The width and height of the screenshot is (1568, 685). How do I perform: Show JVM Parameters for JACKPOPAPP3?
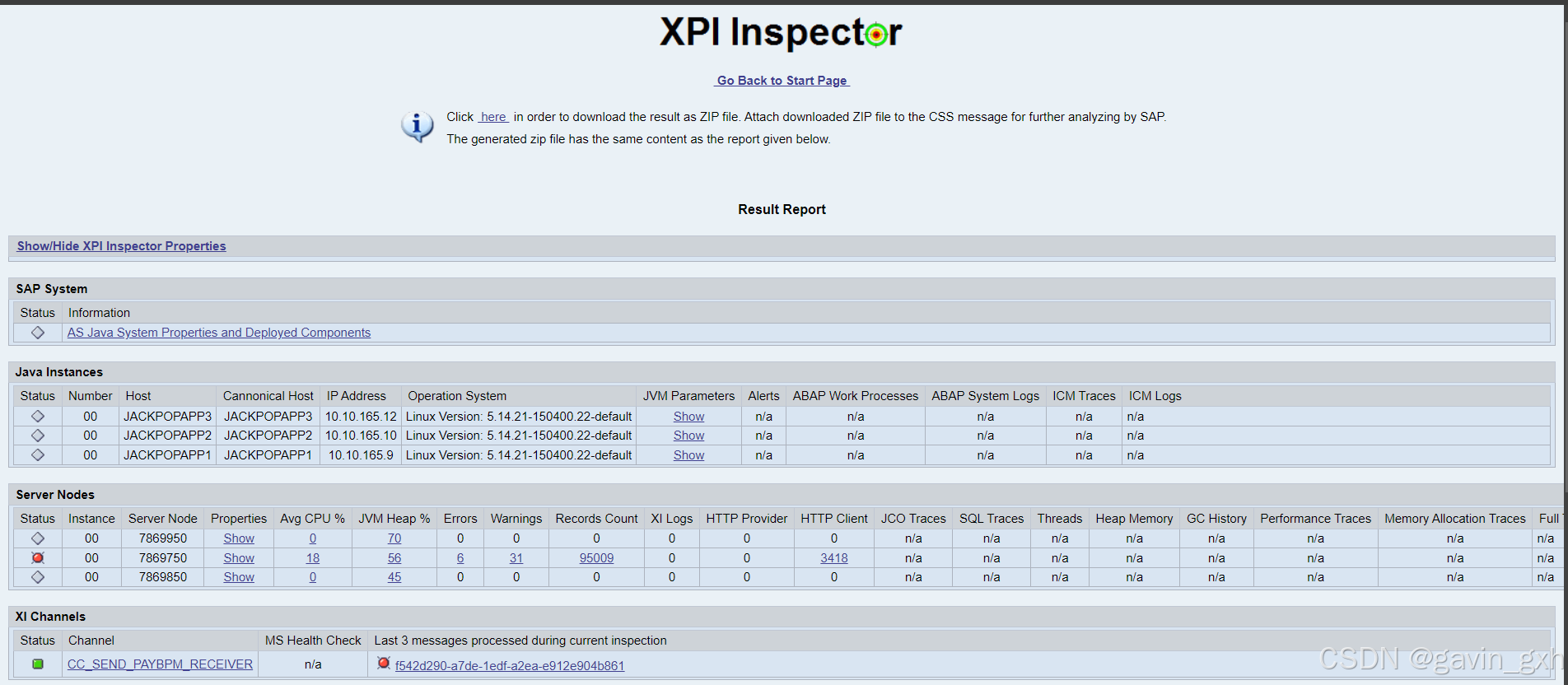coord(688,417)
